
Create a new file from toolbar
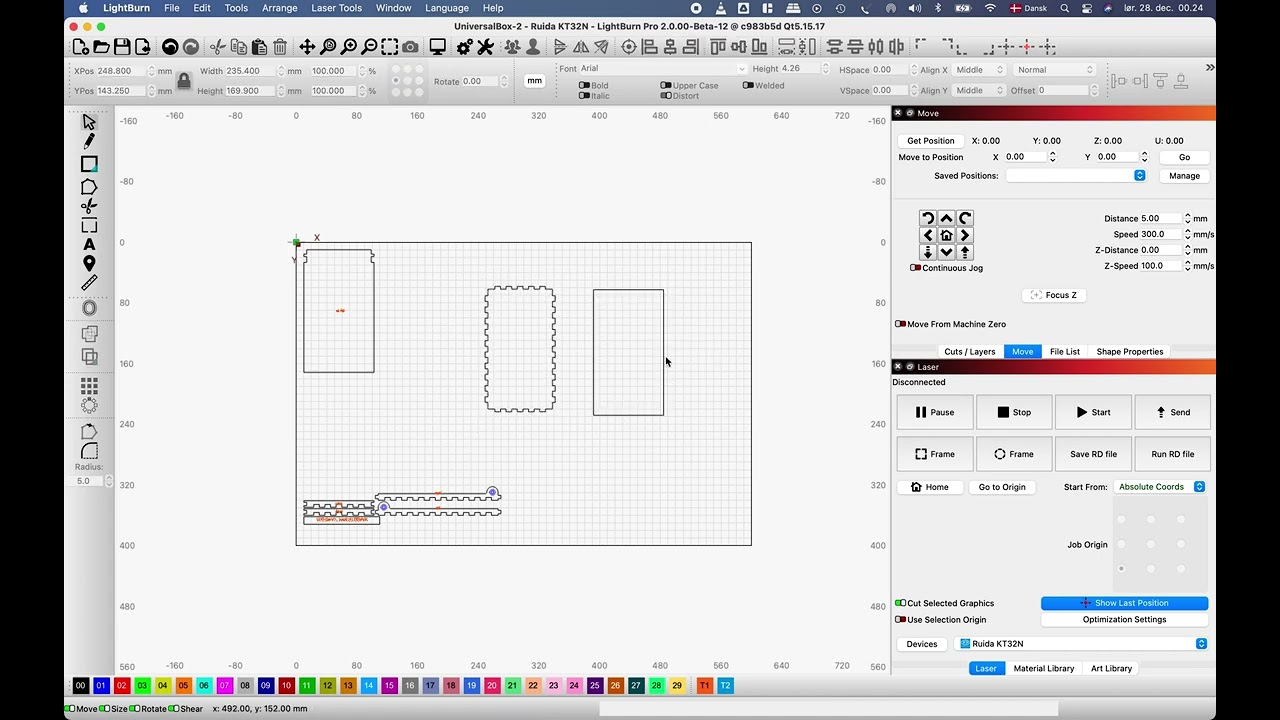[81, 47]
